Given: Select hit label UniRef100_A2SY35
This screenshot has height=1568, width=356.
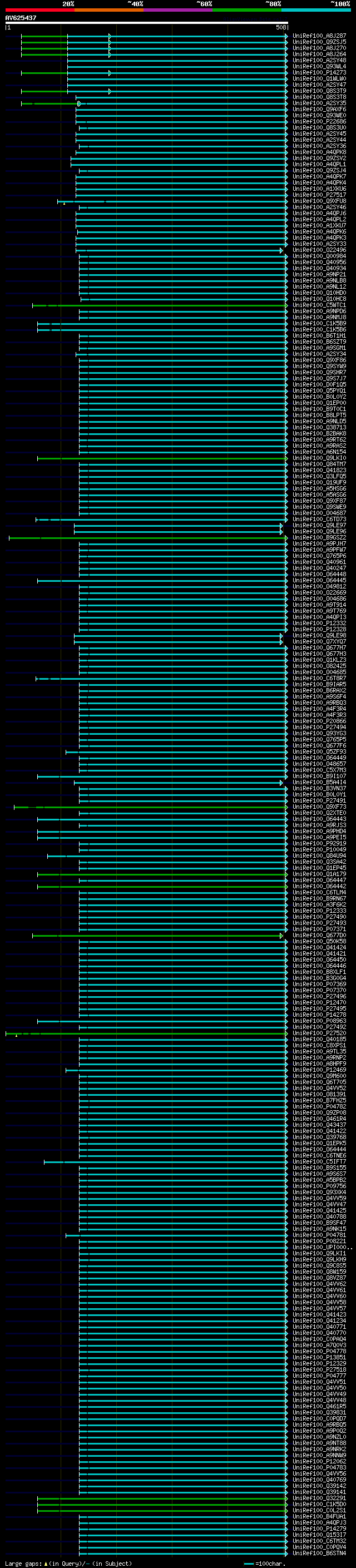Looking at the screenshot, I should 319,103.
